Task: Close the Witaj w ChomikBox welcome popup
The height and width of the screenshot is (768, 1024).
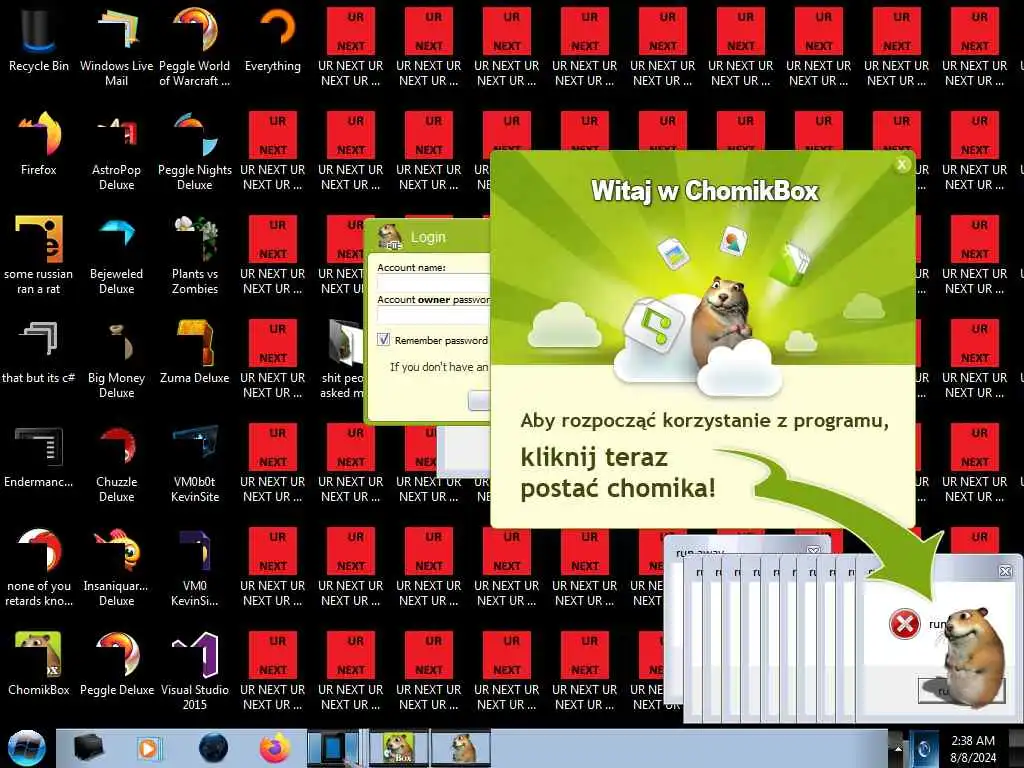Action: (902, 165)
